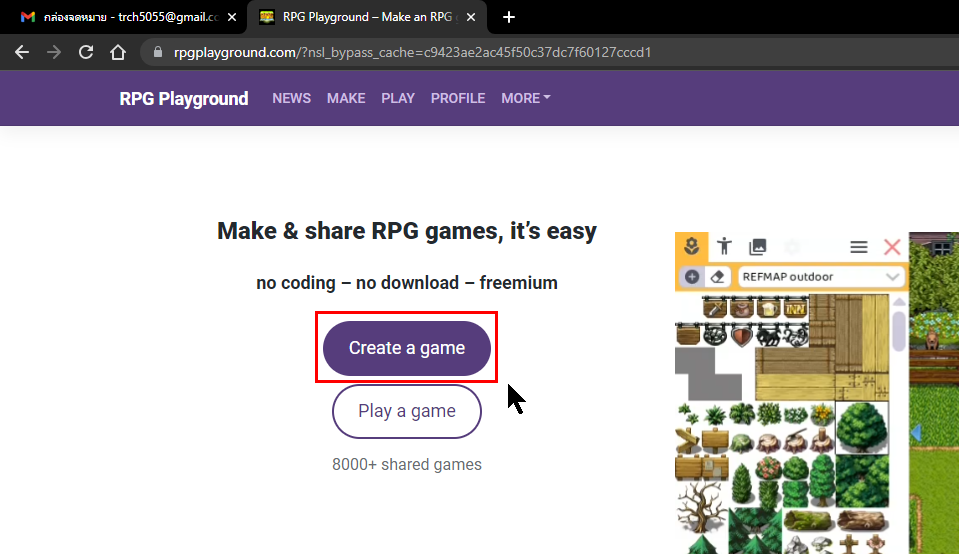Pick the beer mug sign tile
The width and height of the screenshot is (959, 554).
coord(768,308)
